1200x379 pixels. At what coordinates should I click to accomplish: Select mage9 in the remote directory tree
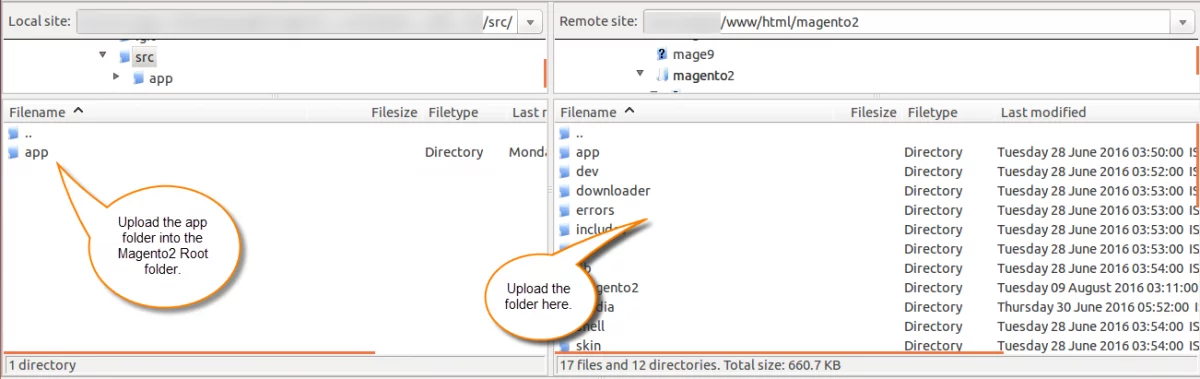[693, 55]
